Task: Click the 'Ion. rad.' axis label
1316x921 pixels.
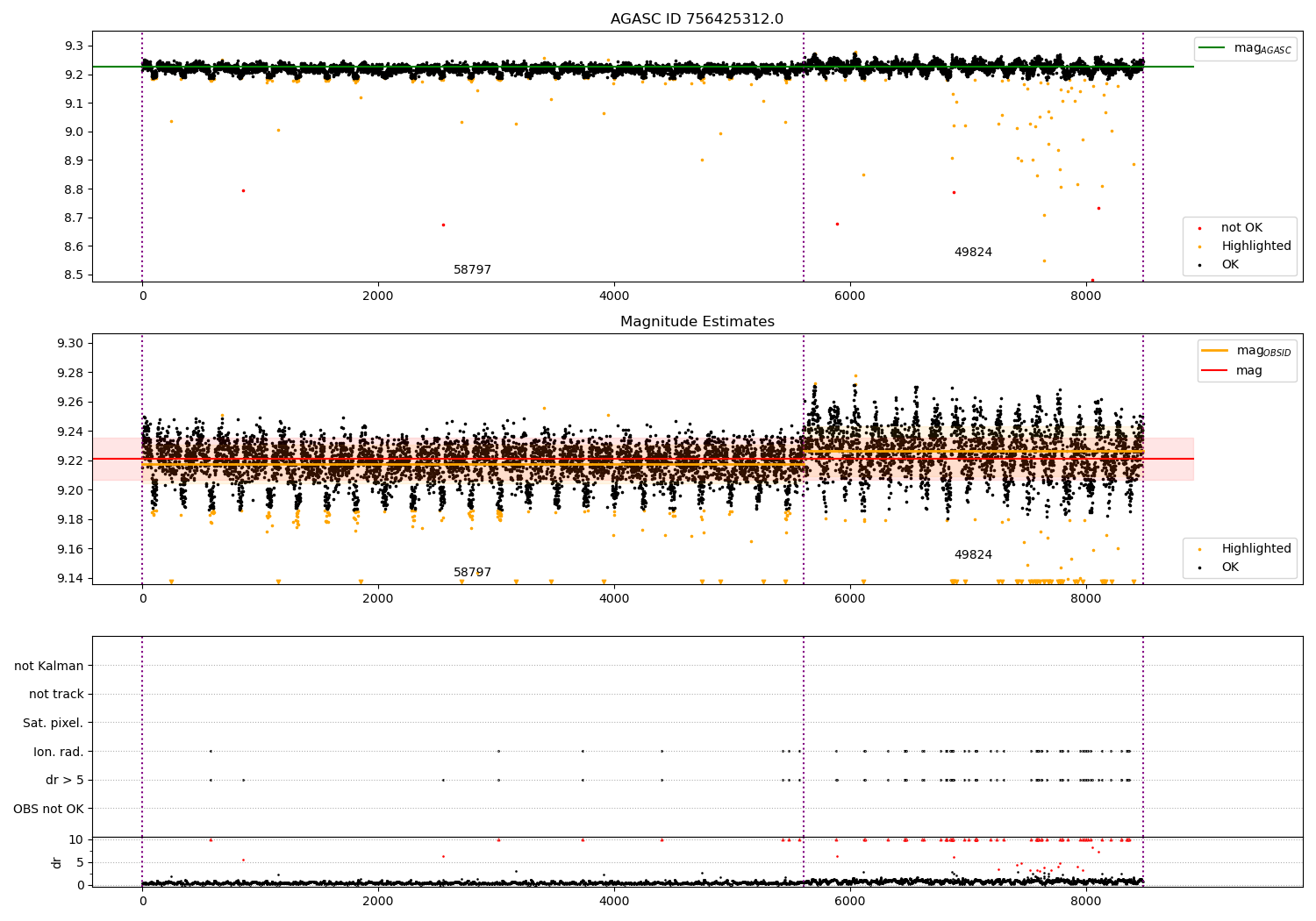Action: coord(59,752)
